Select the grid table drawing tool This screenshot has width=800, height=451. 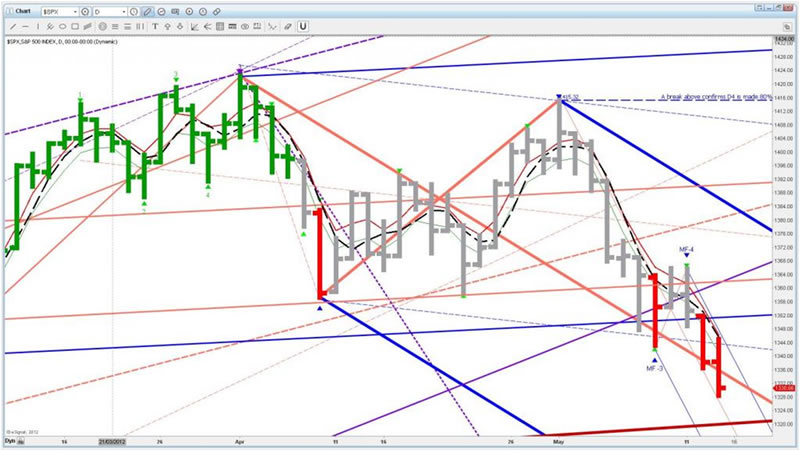(x=220, y=26)
